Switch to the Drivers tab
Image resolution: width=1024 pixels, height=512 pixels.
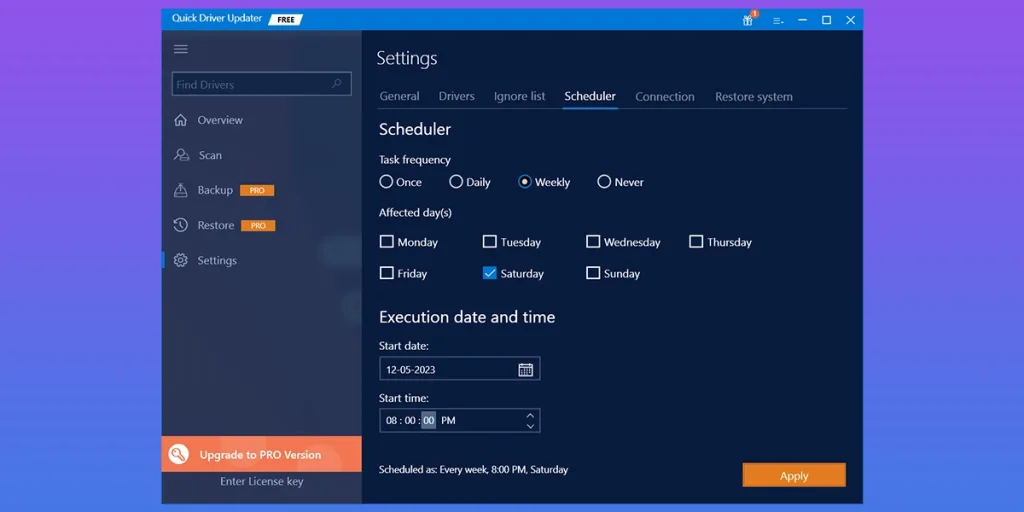(456, 96)
